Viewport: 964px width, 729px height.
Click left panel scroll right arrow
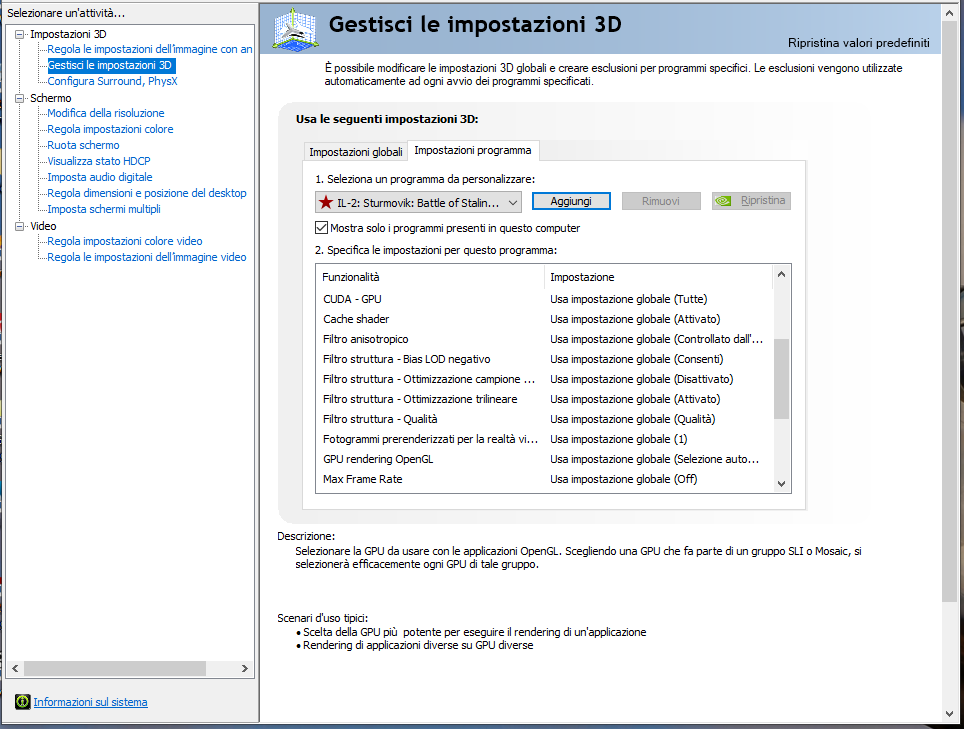click(x=245, y=668)
